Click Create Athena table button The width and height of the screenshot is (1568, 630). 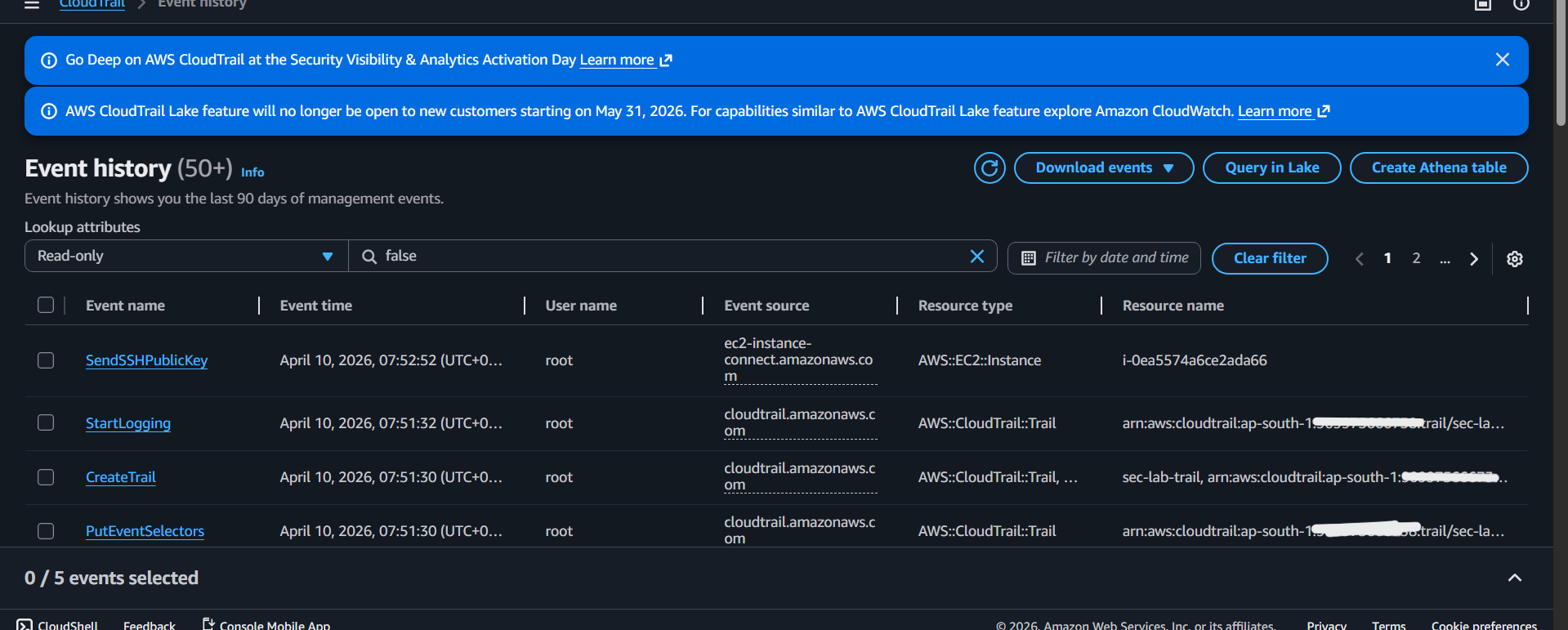click(1438, 168)
